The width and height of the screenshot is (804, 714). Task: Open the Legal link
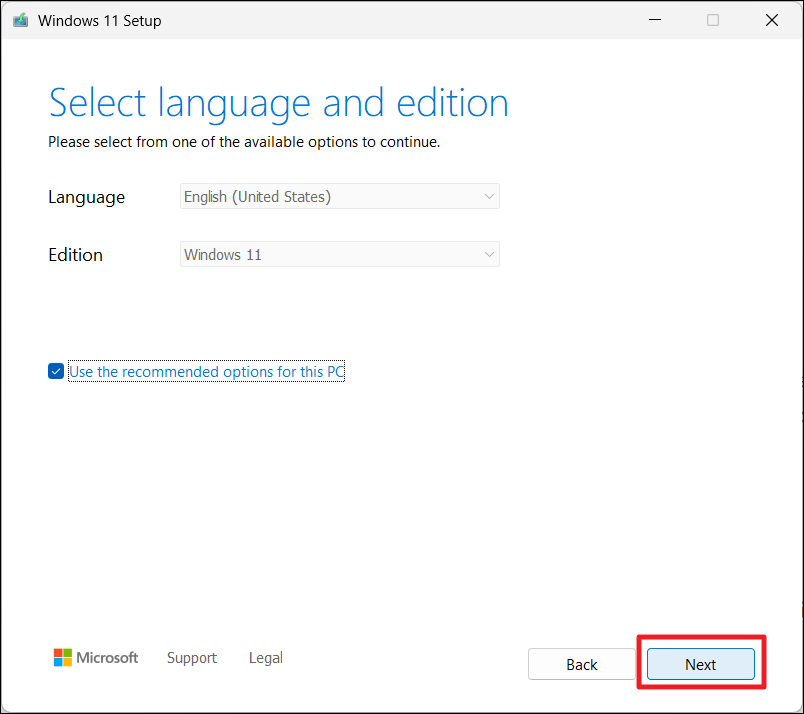point(266,658)
